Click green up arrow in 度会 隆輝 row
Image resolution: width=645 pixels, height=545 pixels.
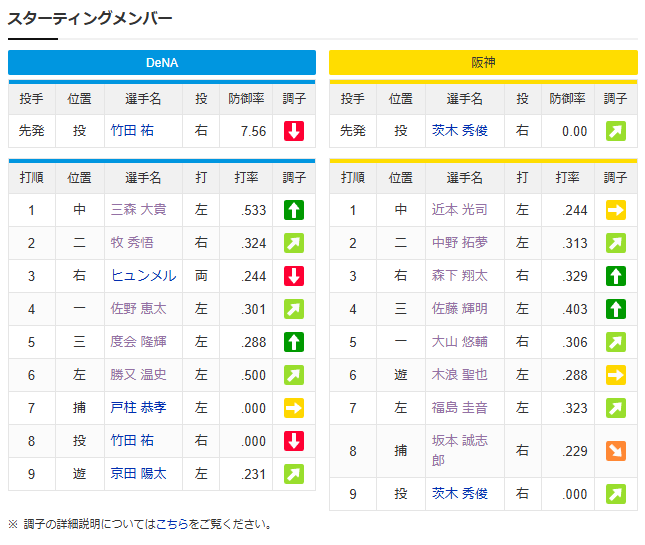point(293,342)
